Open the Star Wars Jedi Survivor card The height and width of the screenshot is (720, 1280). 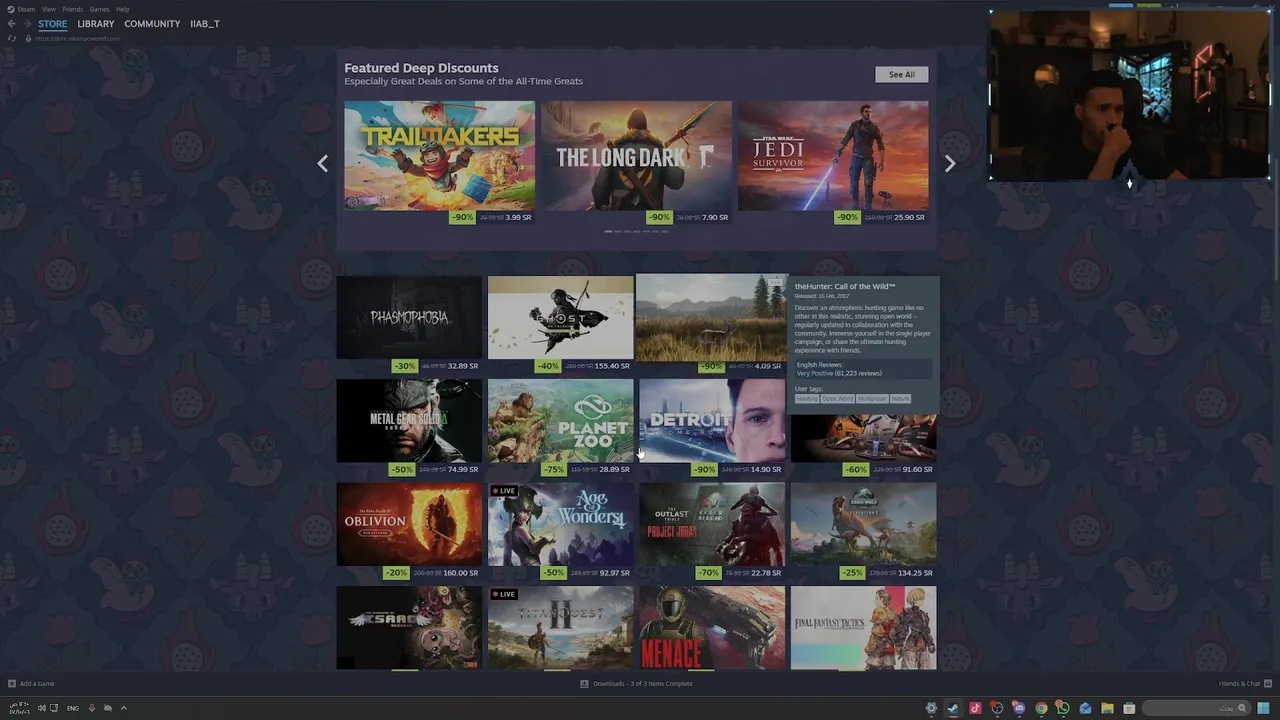pos(833,155)
